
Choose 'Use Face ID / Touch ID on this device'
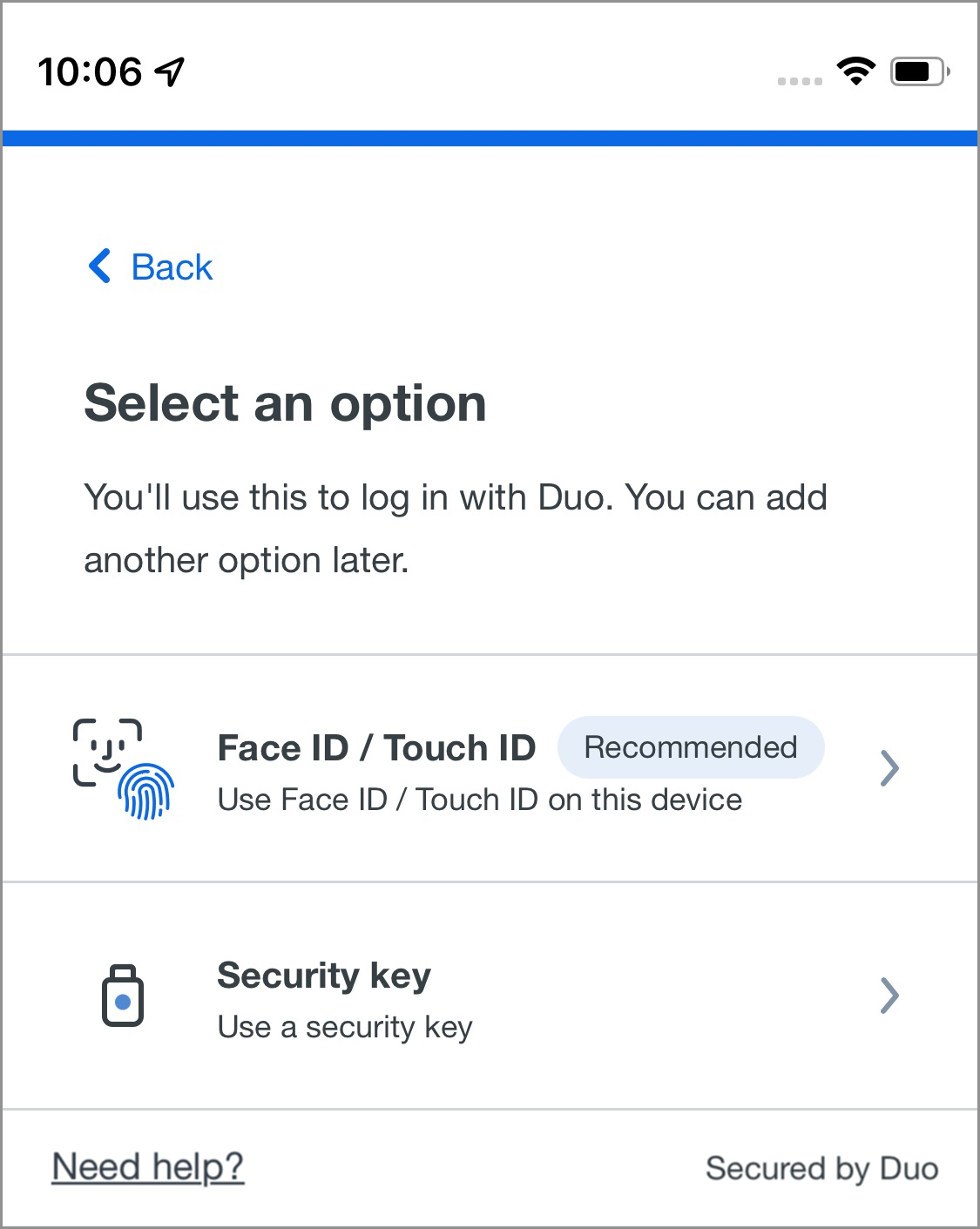click(x=480, y=800)
